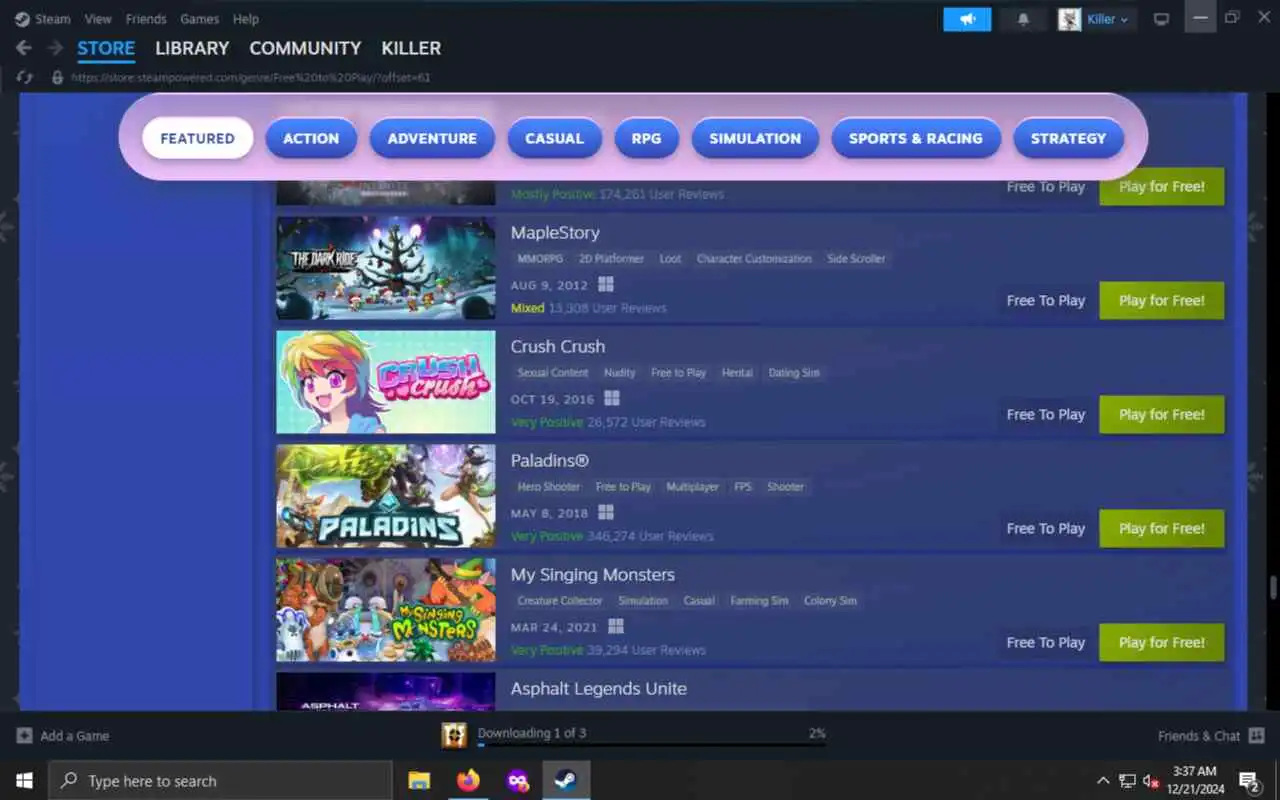Select the STORE tab
The width and height of the screenshot is (1280, 800).
click(106, 48)
